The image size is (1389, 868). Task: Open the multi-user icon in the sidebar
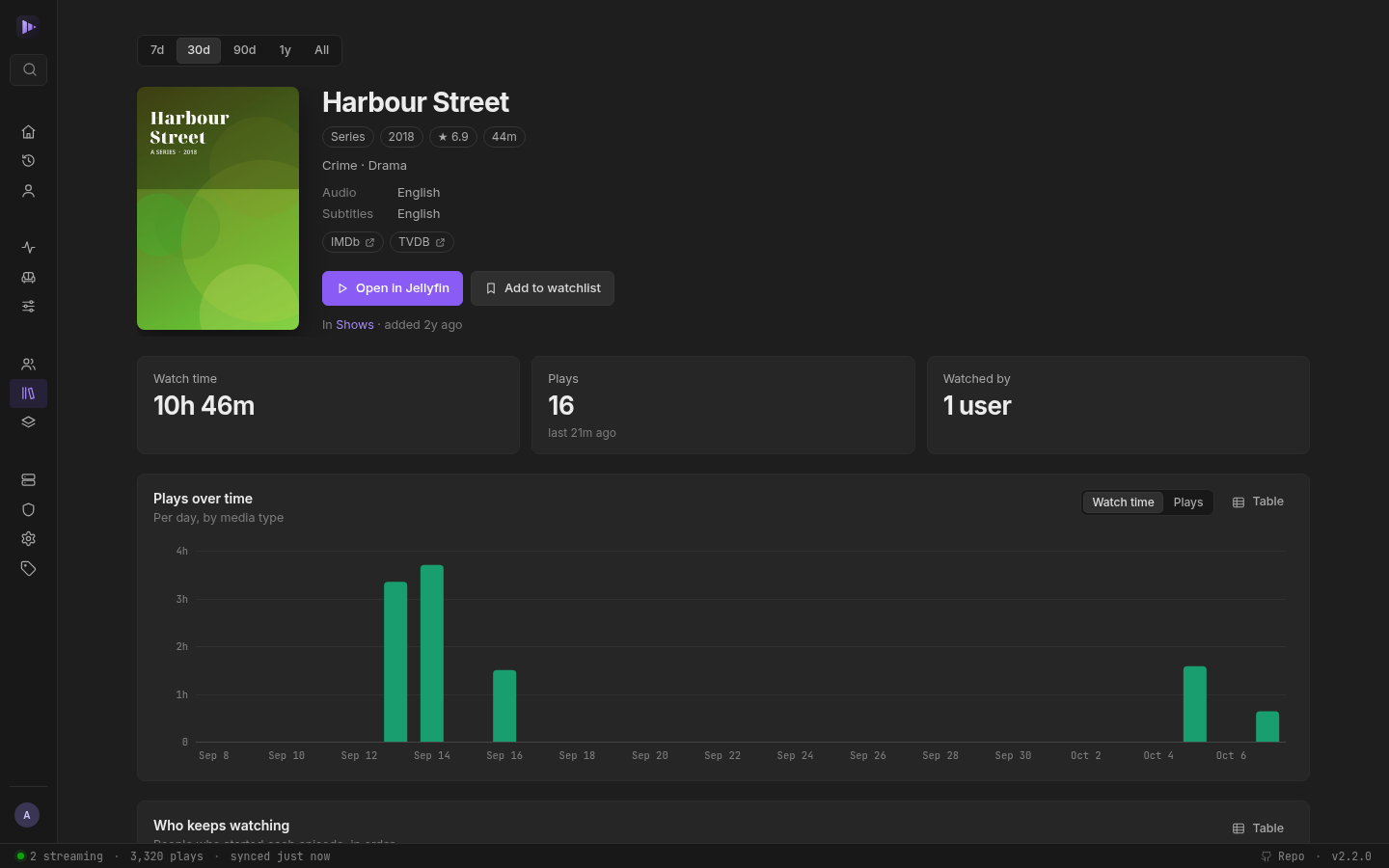[x=29, y=365]
